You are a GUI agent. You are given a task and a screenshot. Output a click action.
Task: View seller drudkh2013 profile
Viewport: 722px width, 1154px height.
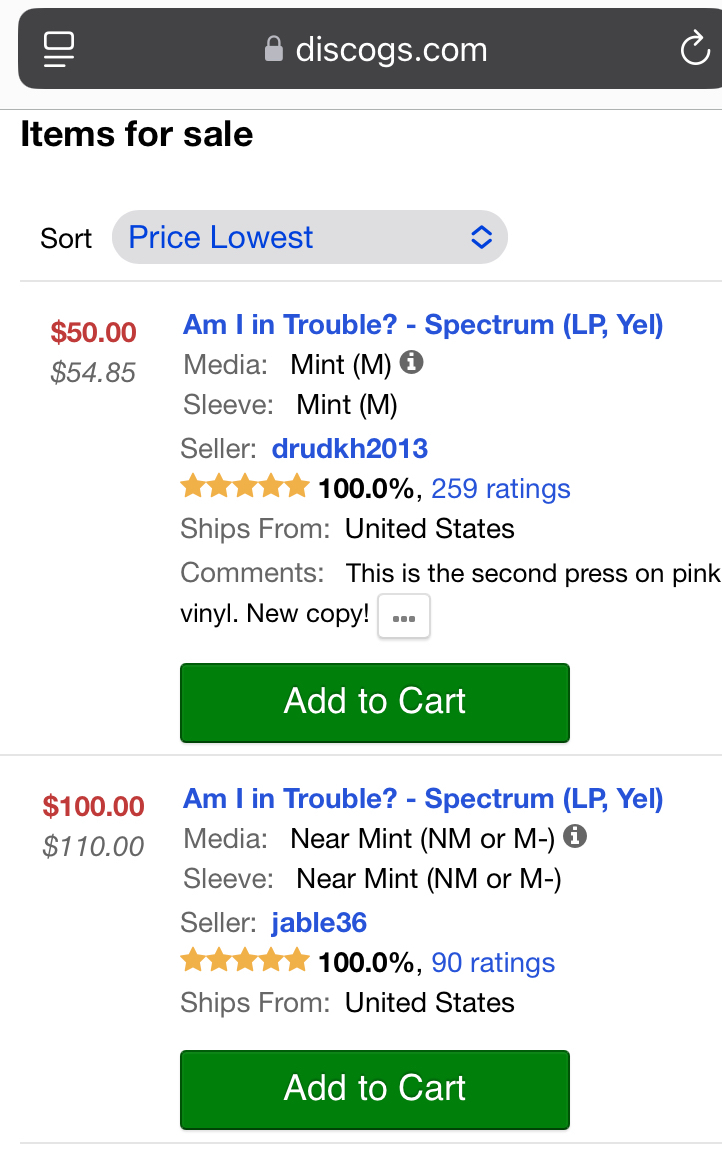(349, 448)
